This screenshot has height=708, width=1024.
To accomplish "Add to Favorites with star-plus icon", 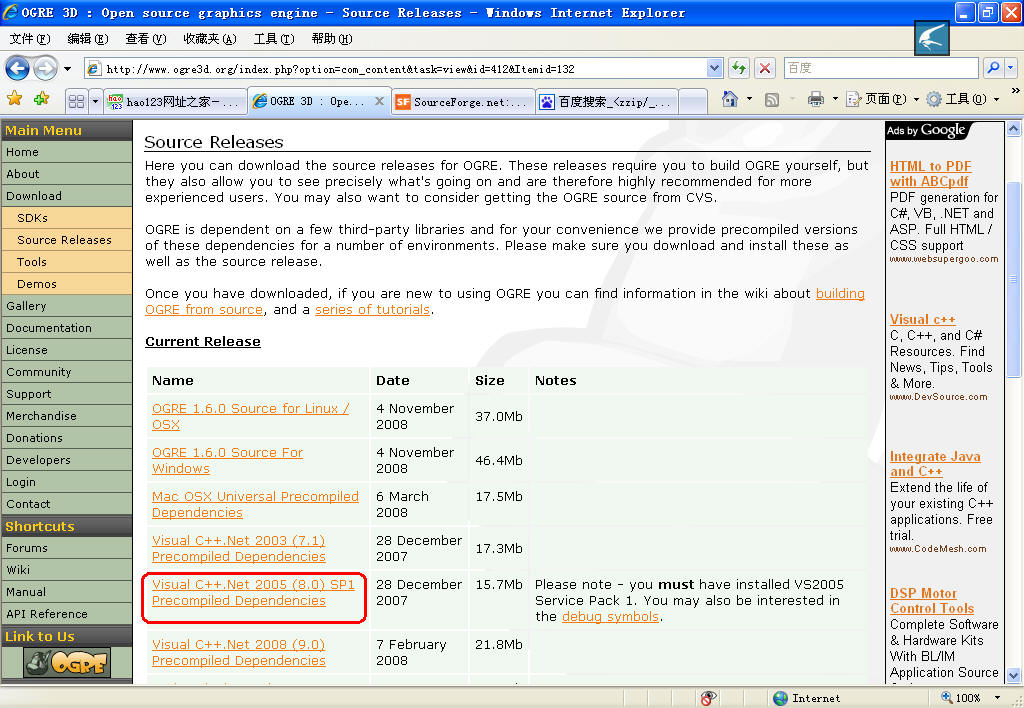I will click(42, 99).
